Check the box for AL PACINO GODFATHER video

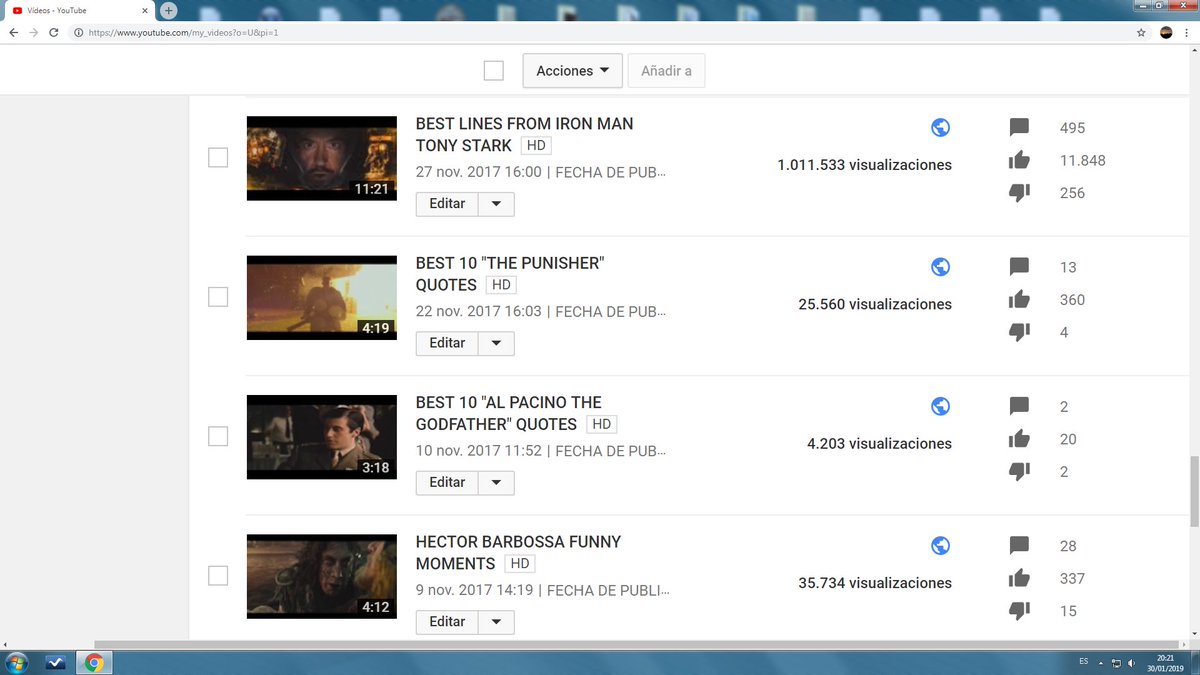click(218, 436)
